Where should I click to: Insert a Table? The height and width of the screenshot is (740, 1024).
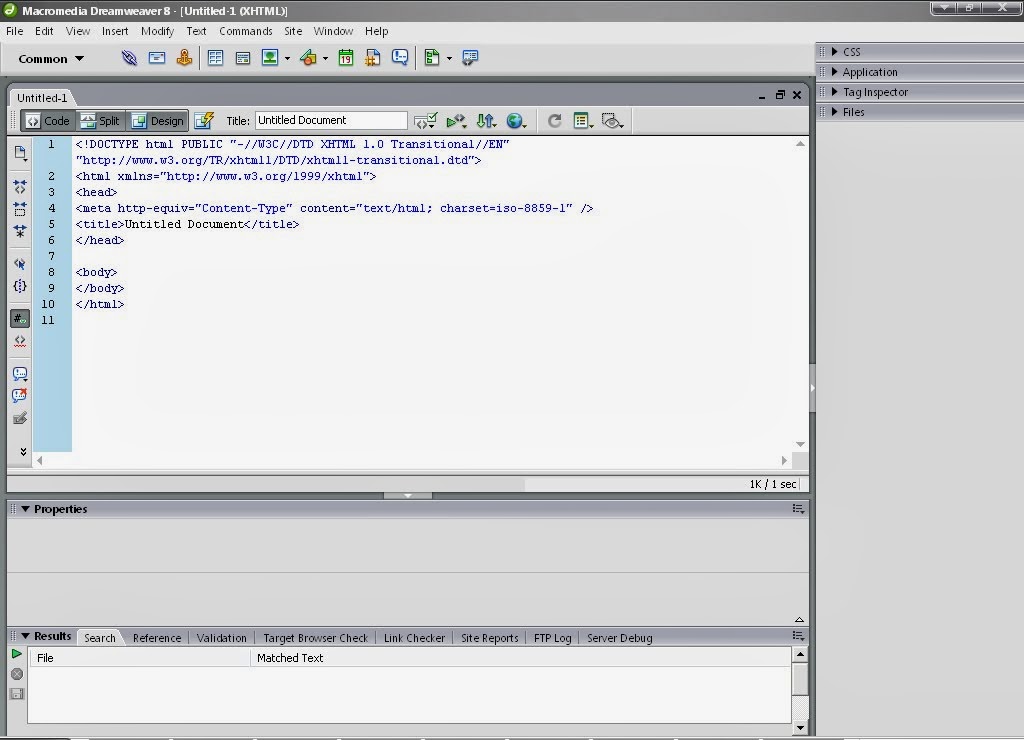pyautogui.click(x=215, y=58)
